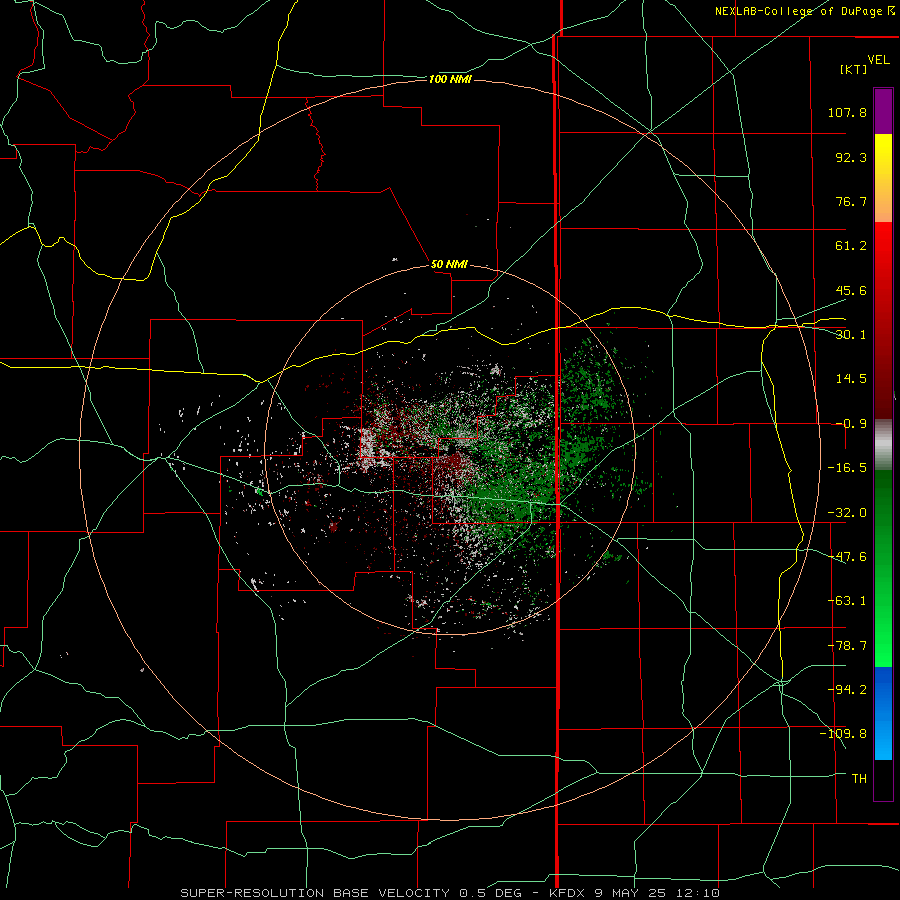
Task: Click the -47.6 legend value
Action: coord(847,557)
